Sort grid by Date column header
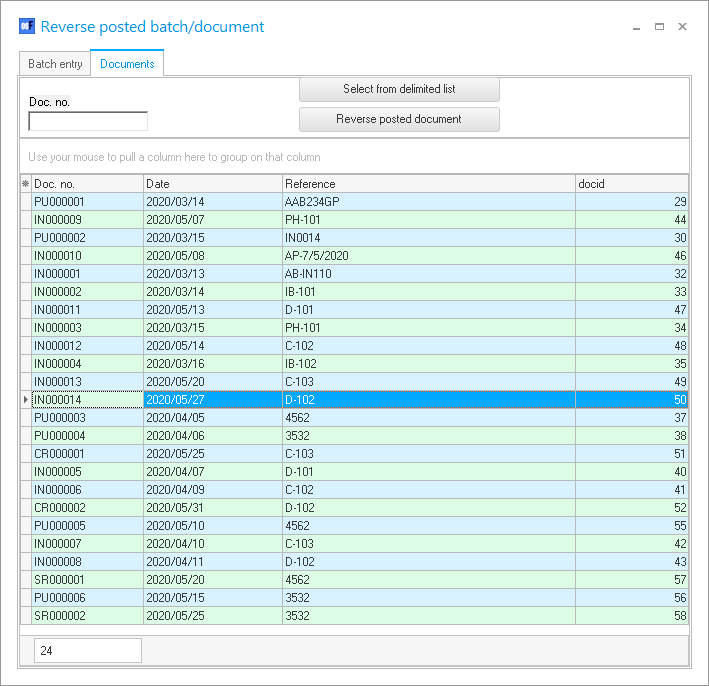Screen dimensions: 709x686 click(x=212, y=184)
